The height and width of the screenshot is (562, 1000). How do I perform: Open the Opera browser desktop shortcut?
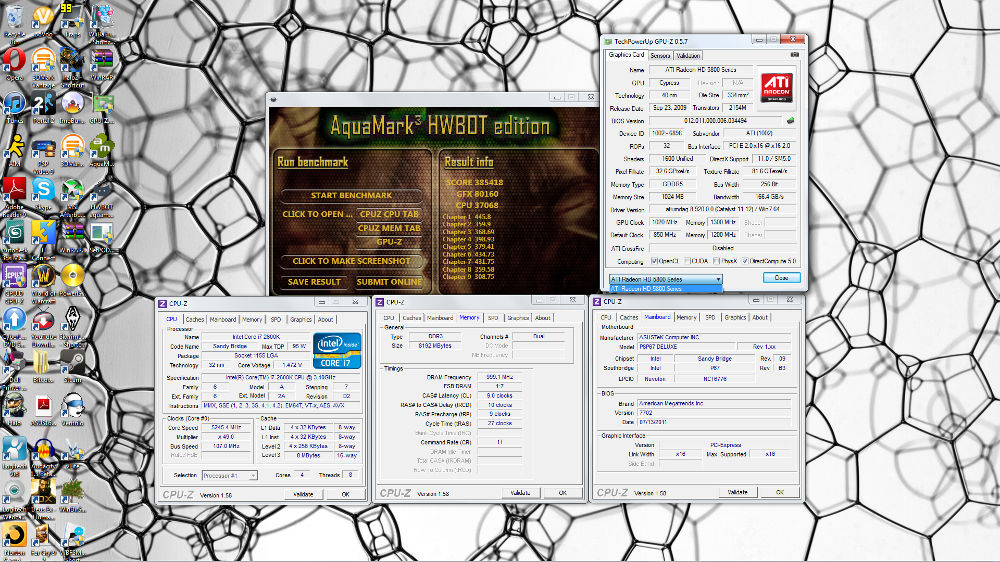pyautogui.click(x=14, y=62)
